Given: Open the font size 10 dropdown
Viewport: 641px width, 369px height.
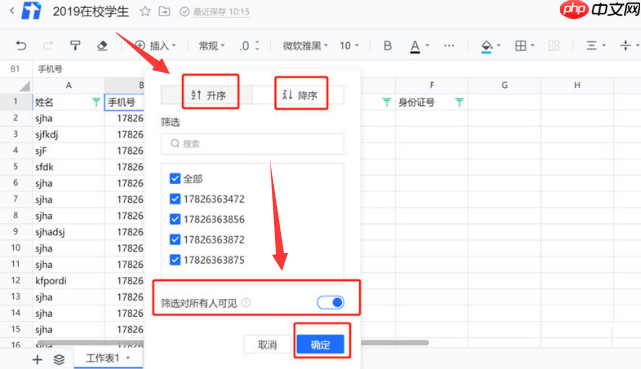Looking at the screenshot, I should click(349, 45).
